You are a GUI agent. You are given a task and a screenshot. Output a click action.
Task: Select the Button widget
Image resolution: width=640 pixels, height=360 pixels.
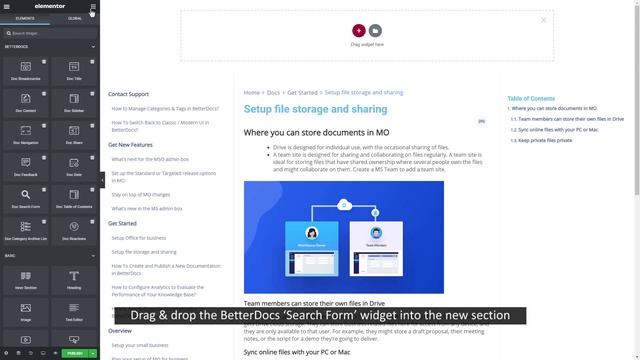74,340
